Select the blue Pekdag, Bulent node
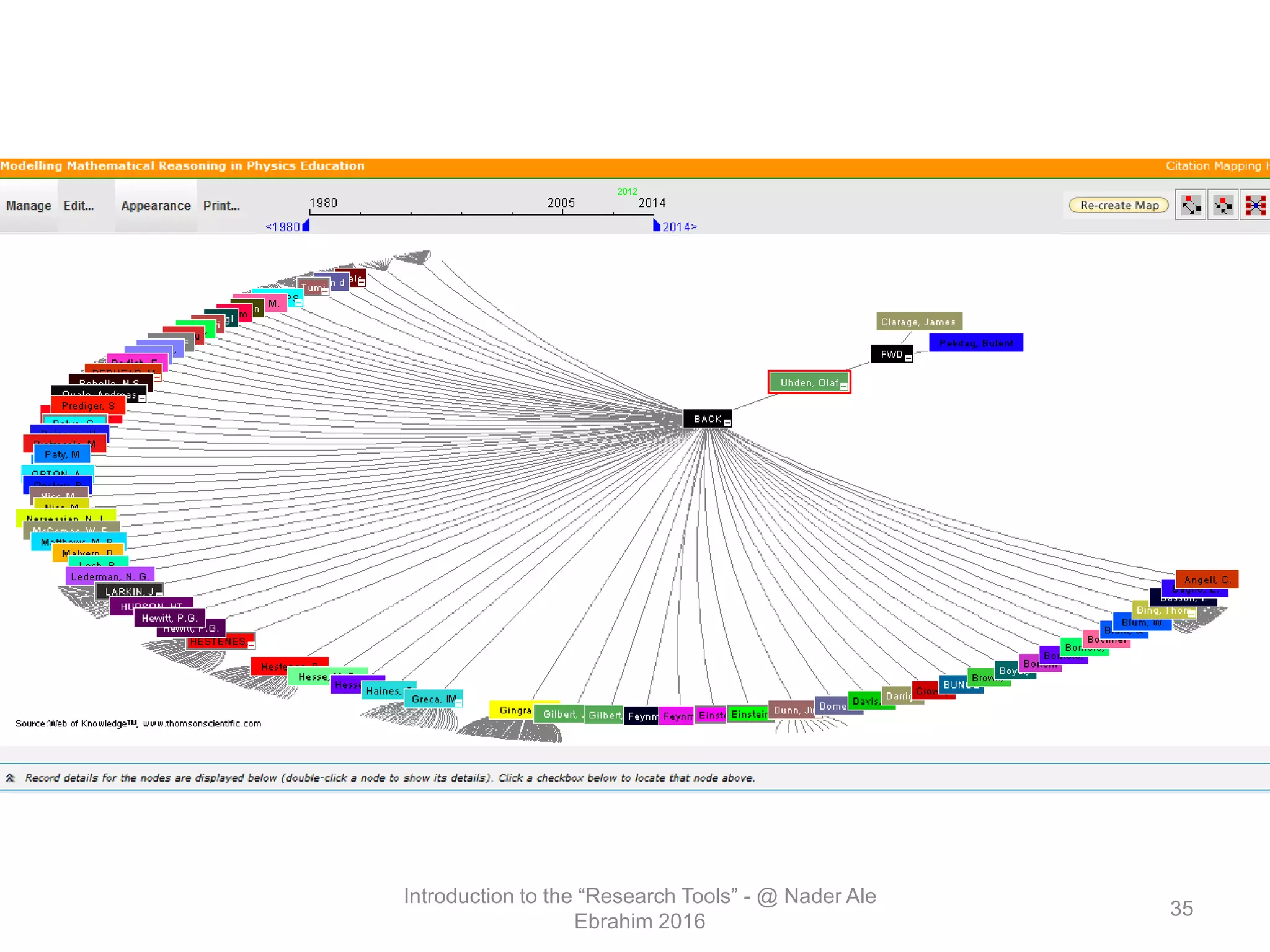This screenshot has height=952, width=1270. (975, 343)
